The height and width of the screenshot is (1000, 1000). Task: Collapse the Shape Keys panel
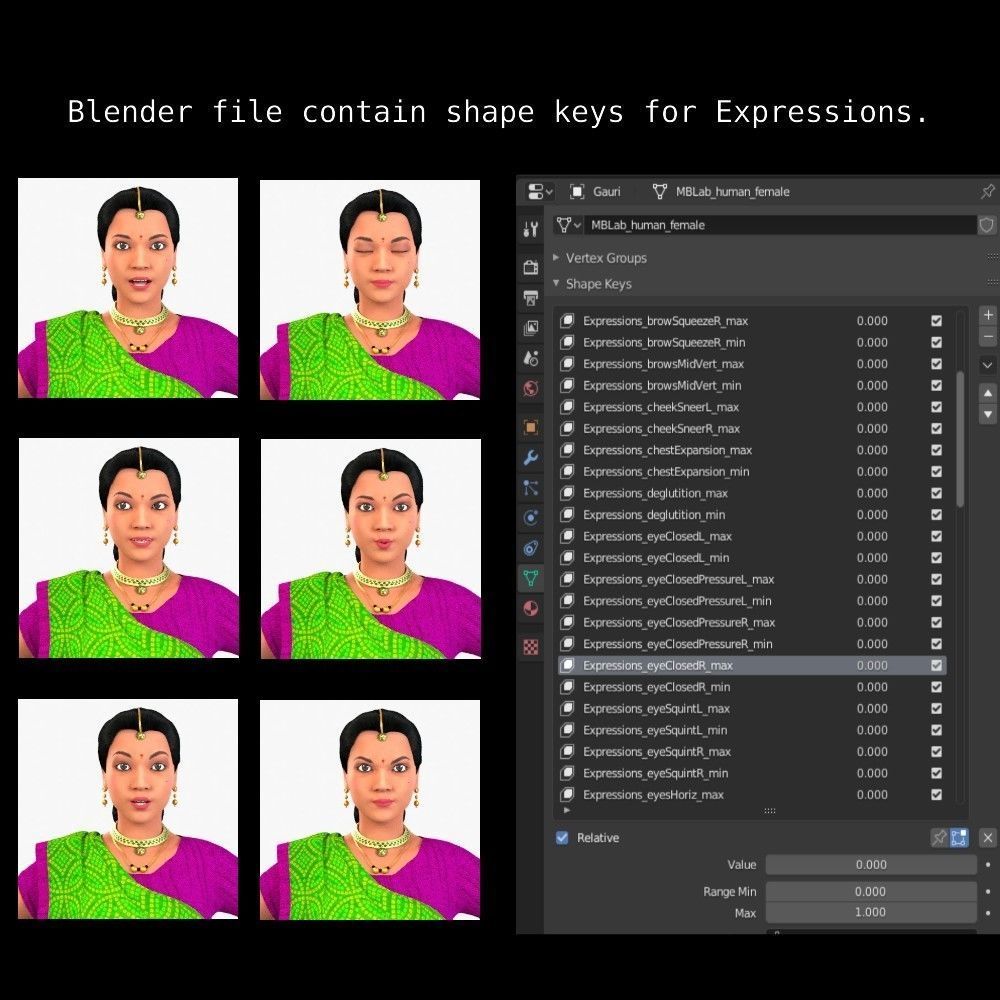click(x=555, y=283)
